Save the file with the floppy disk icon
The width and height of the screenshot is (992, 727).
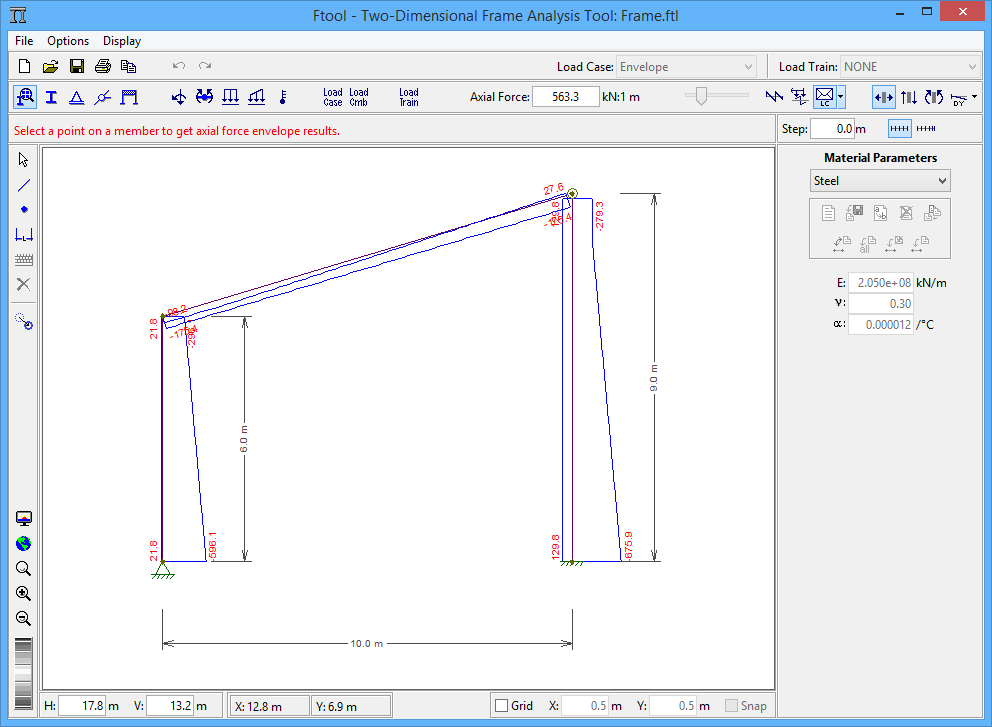[x=76, y=67]
